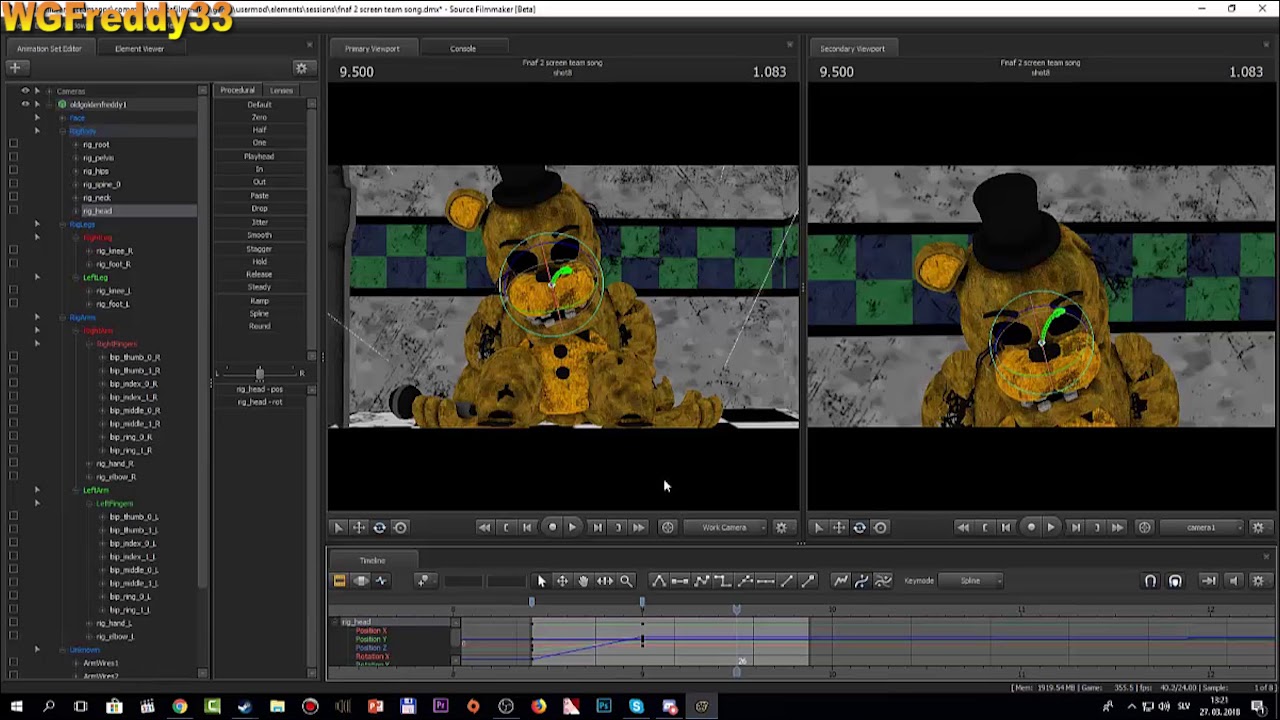Set flat tangent mode icon in timeline

(x=680, y=580)
